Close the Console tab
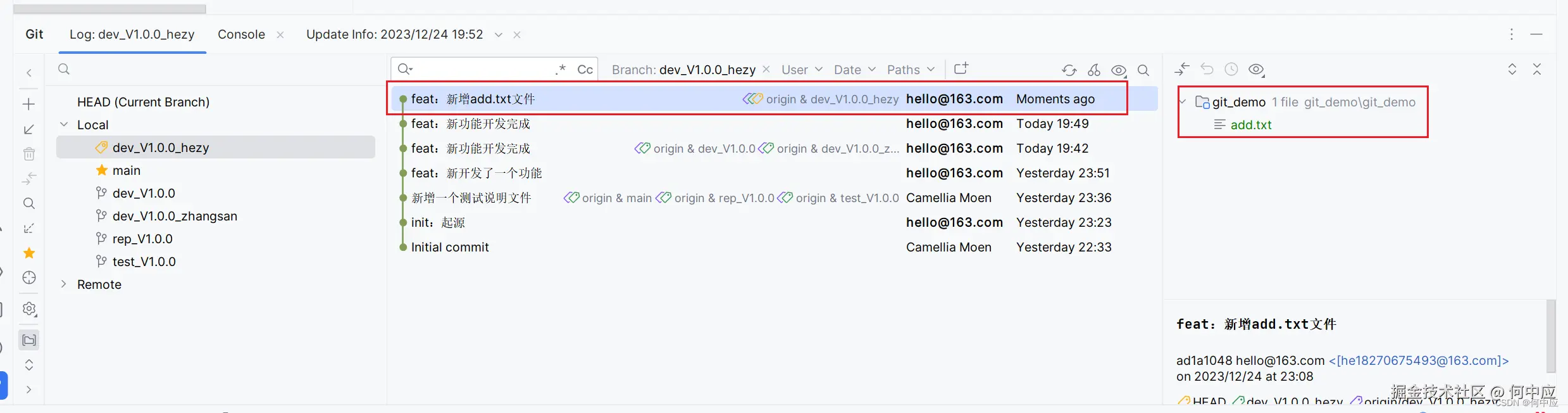The height and width of the screenshot is (413, 1568). 280,35
